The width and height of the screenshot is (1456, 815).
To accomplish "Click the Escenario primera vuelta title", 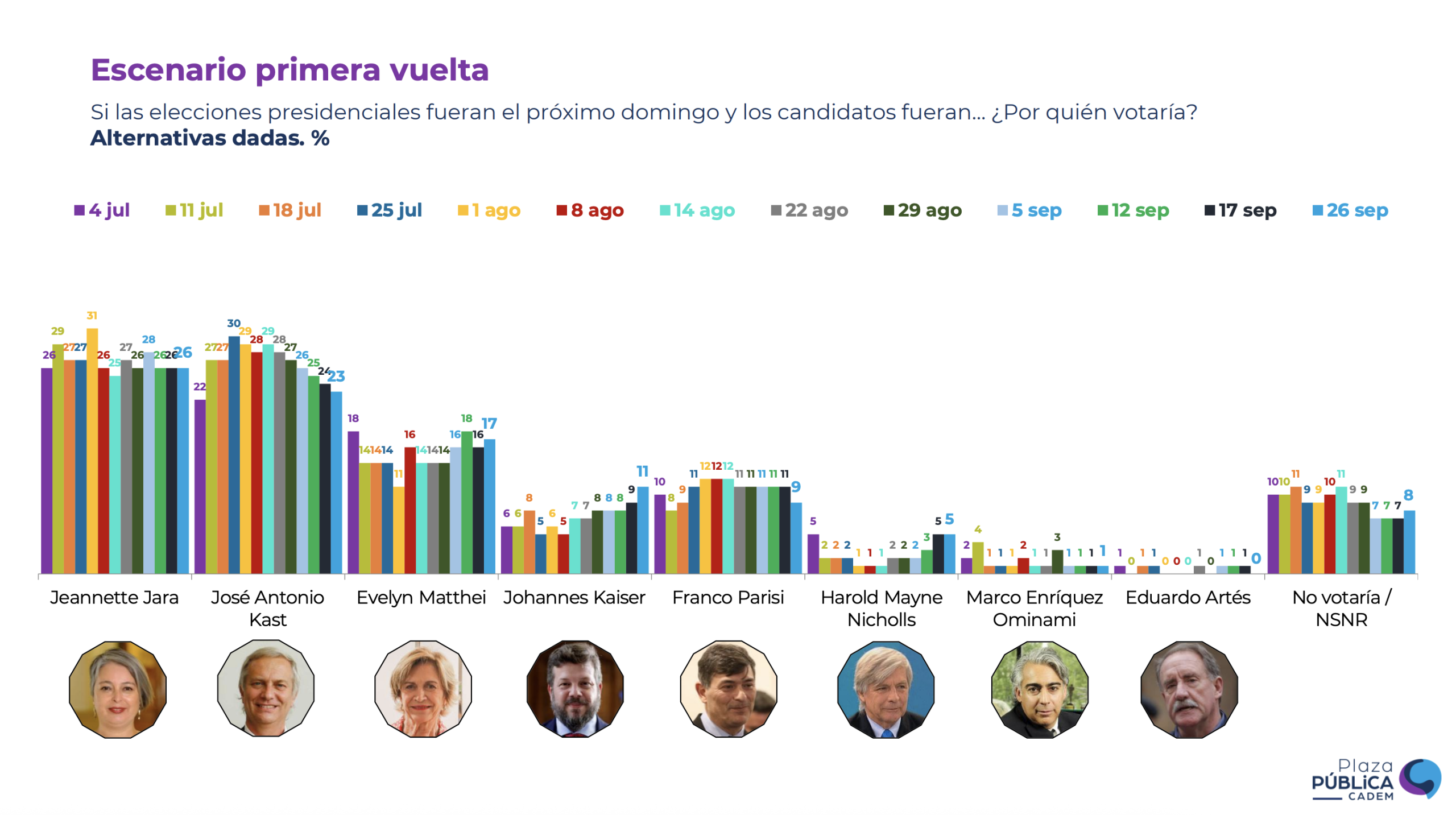I will [x=289, y=70].
